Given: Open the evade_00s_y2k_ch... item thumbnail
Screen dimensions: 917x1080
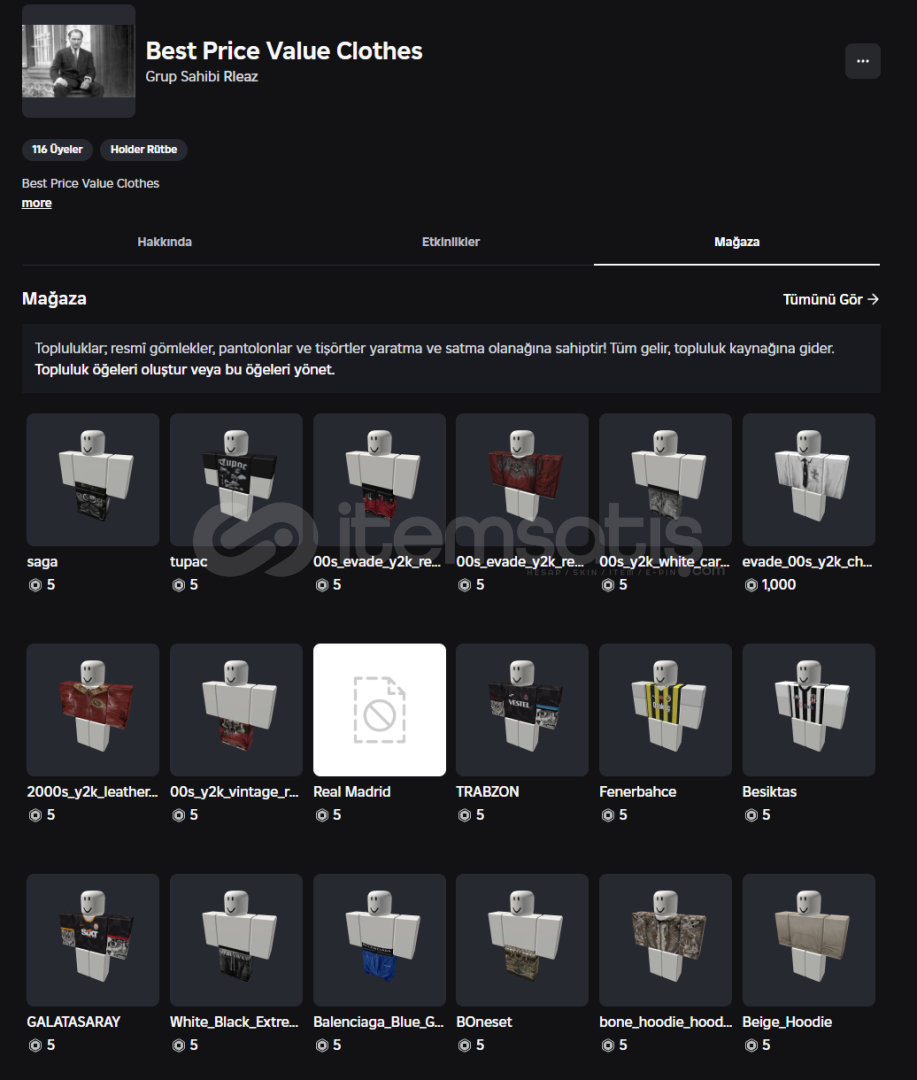Looking at the screenshot, I should [x=809, y=479].
